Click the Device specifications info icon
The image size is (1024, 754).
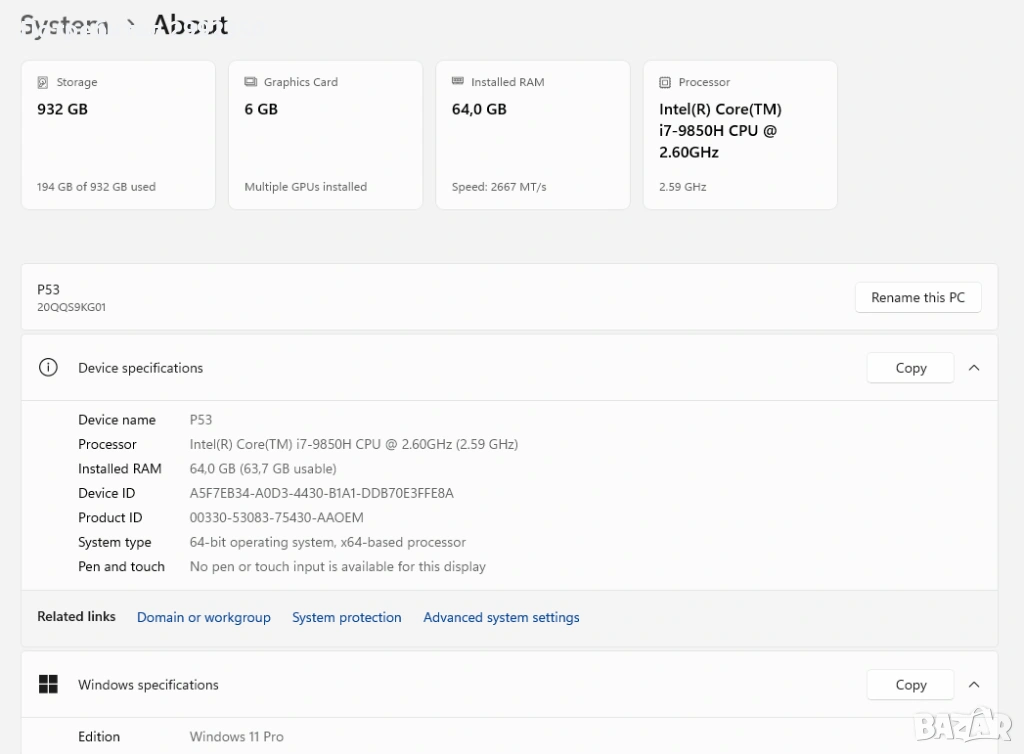click(x=48, y=368)
